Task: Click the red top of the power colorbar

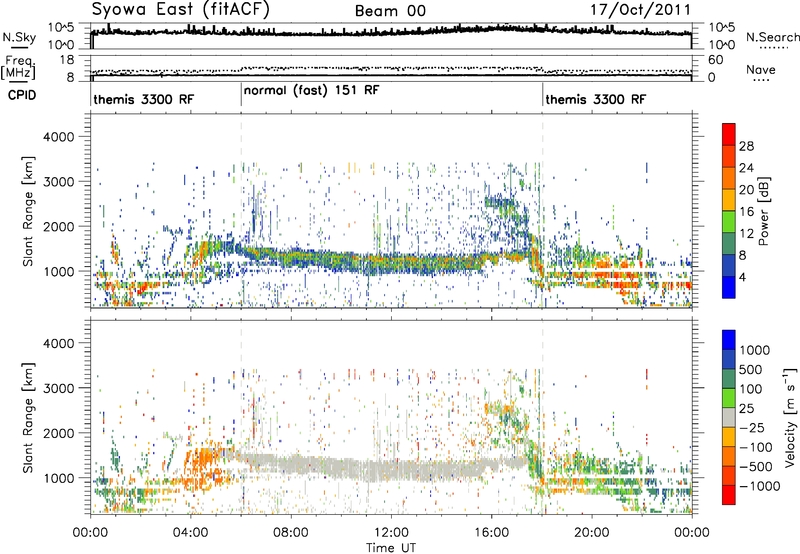Action: coord(729,134)
